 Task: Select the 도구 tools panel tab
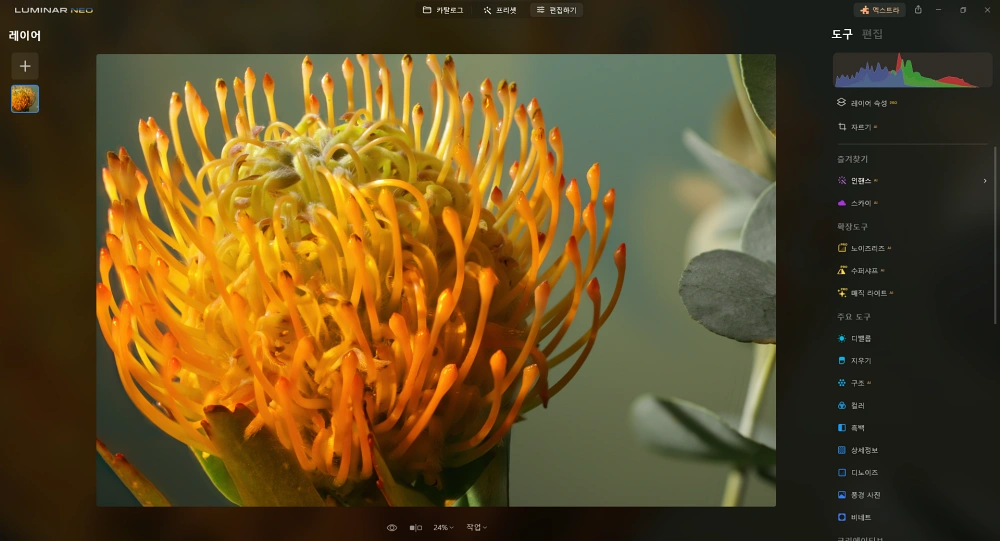coord(842,34)
